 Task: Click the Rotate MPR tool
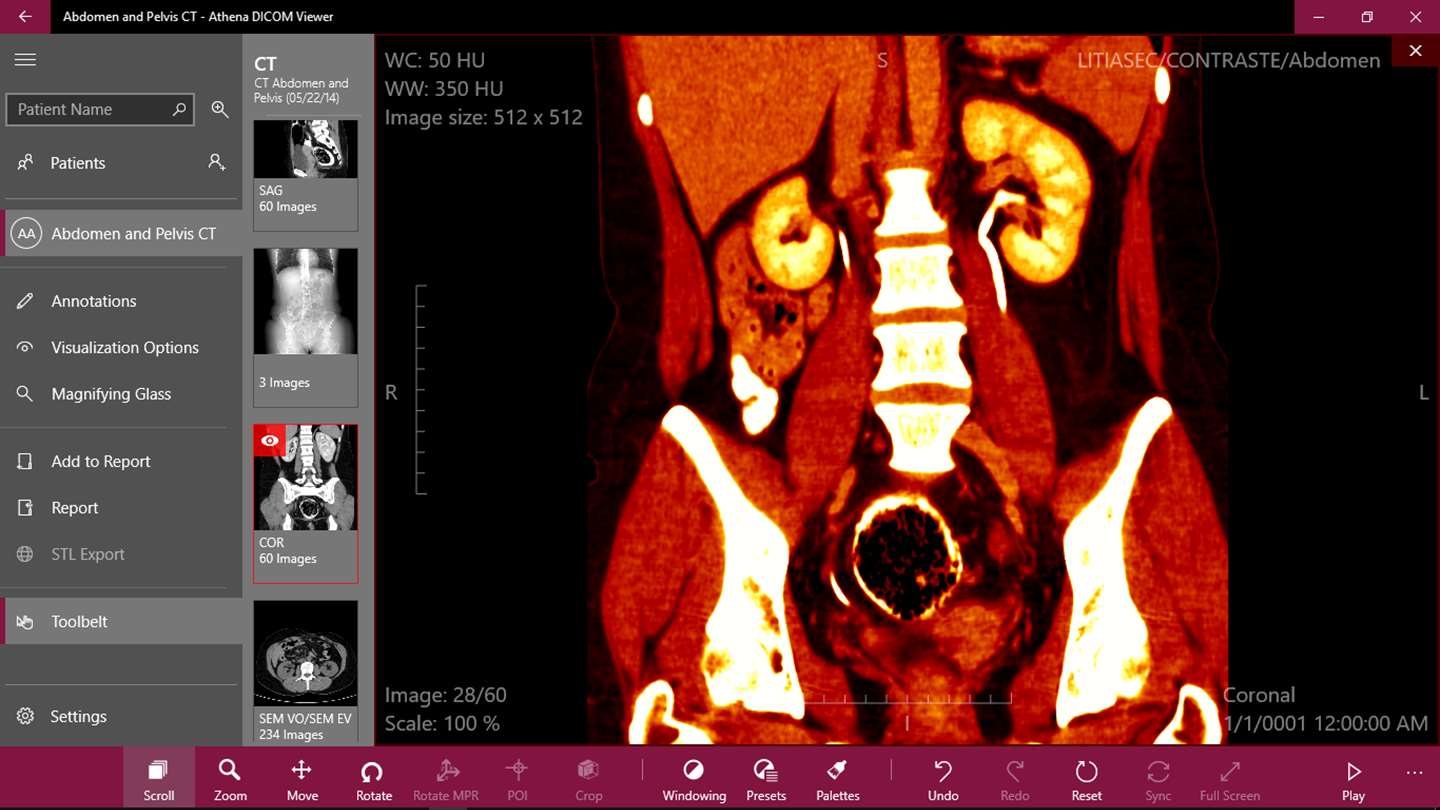tap(446, 779)
